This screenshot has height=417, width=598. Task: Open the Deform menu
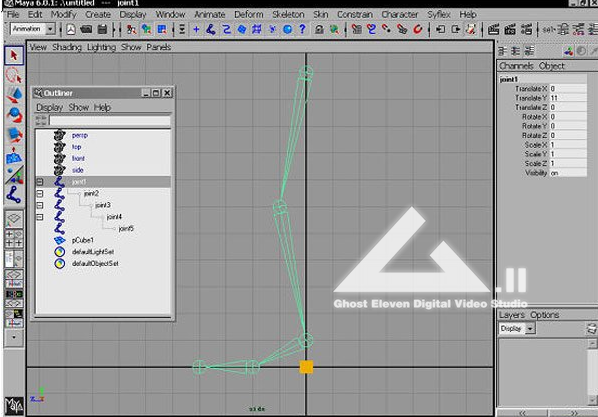pos(249,14)
